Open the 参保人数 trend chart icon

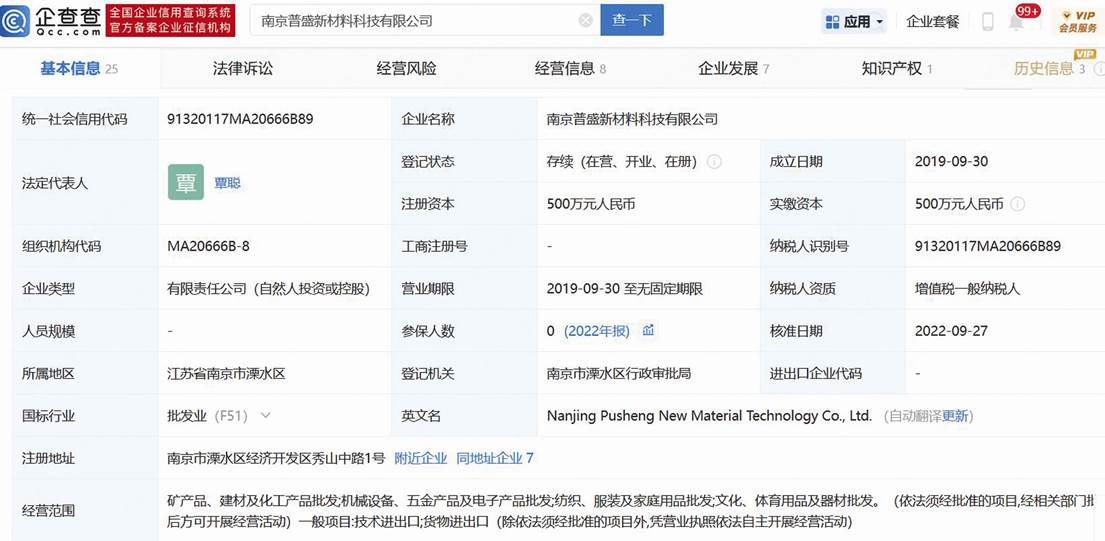[x=649, y=331]
